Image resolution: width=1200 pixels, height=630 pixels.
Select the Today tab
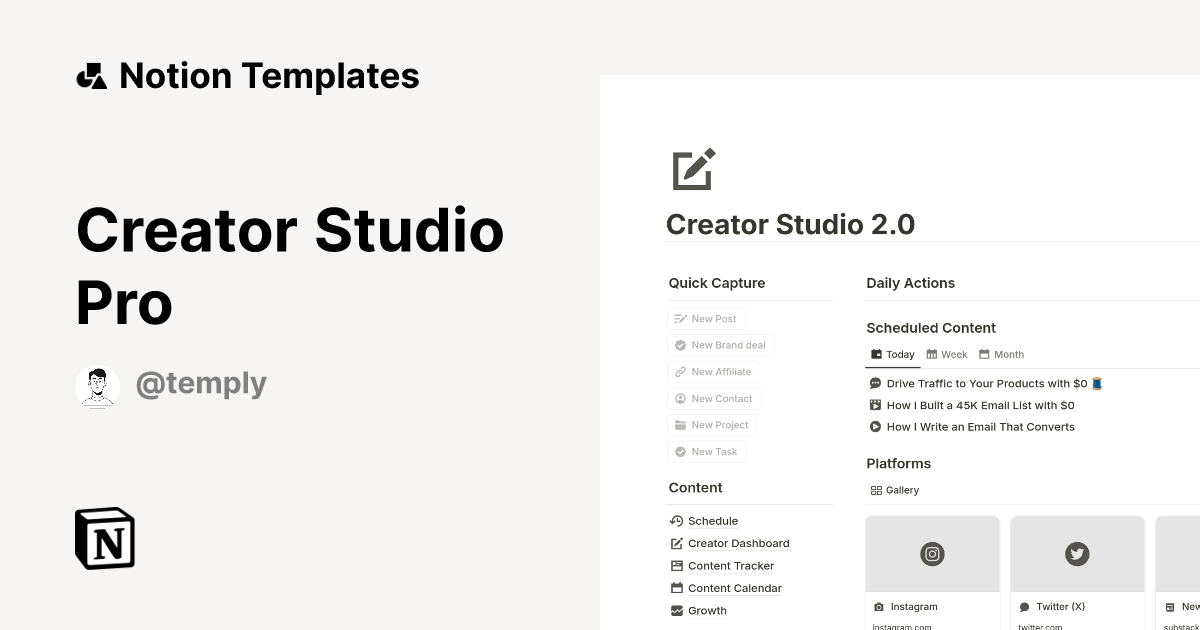click(x=892, y=354)
